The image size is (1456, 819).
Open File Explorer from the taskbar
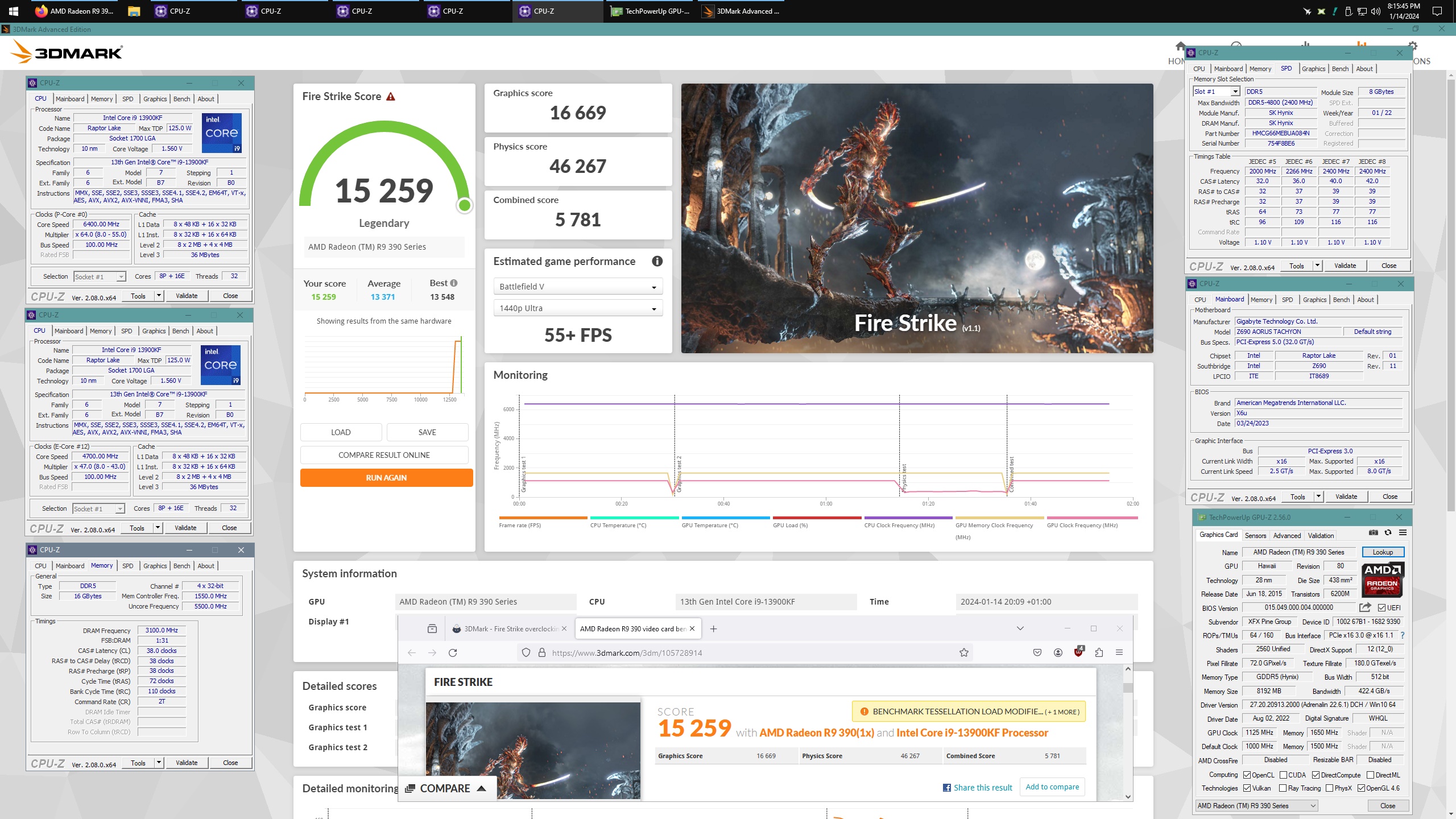(134, 11)
